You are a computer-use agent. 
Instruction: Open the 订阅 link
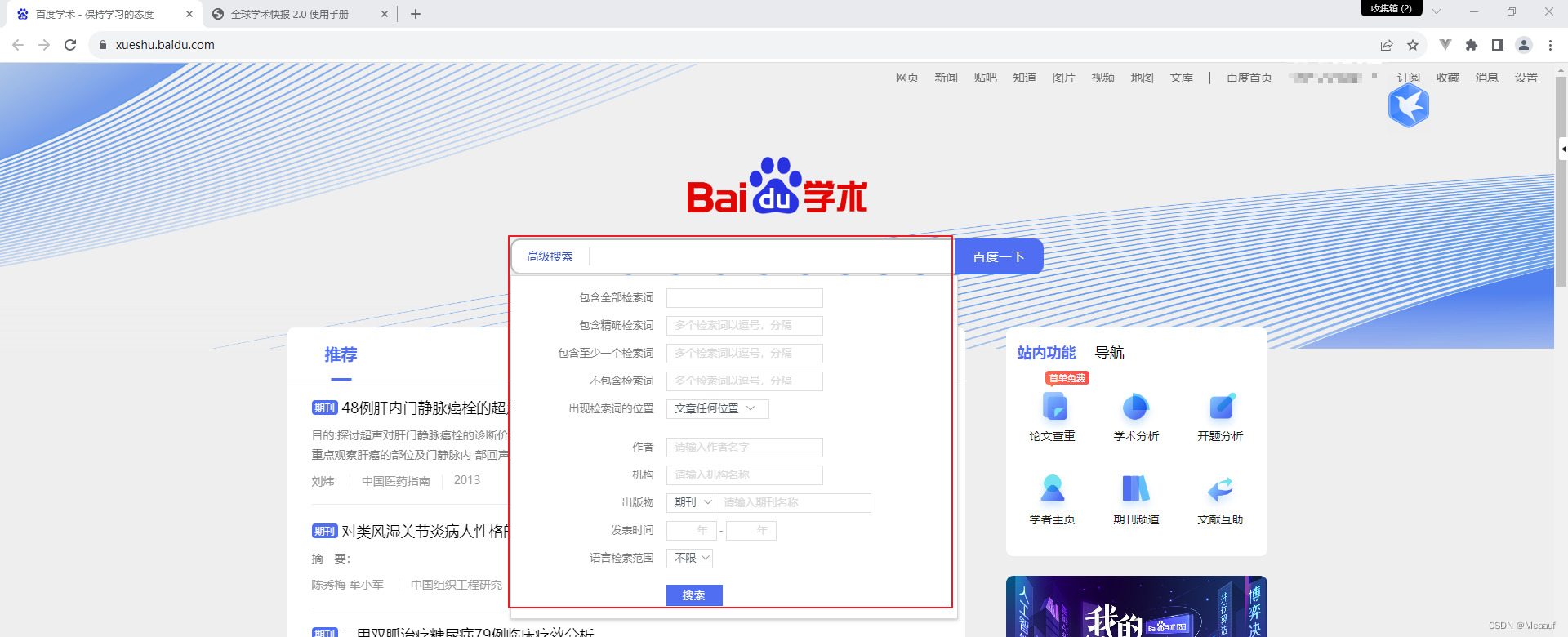point(1408,78)
